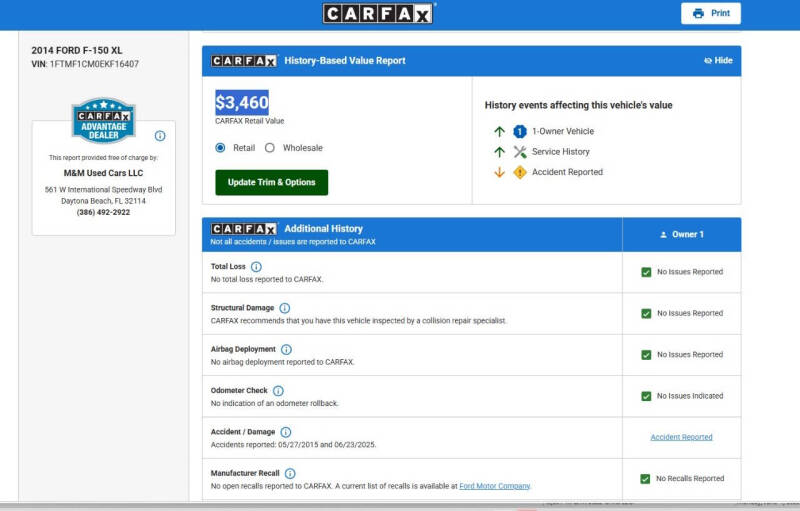Viewport: 800px width, 511px height.
Task: Click the Owner 1 person icon
Action: click(x=663, y=235)
